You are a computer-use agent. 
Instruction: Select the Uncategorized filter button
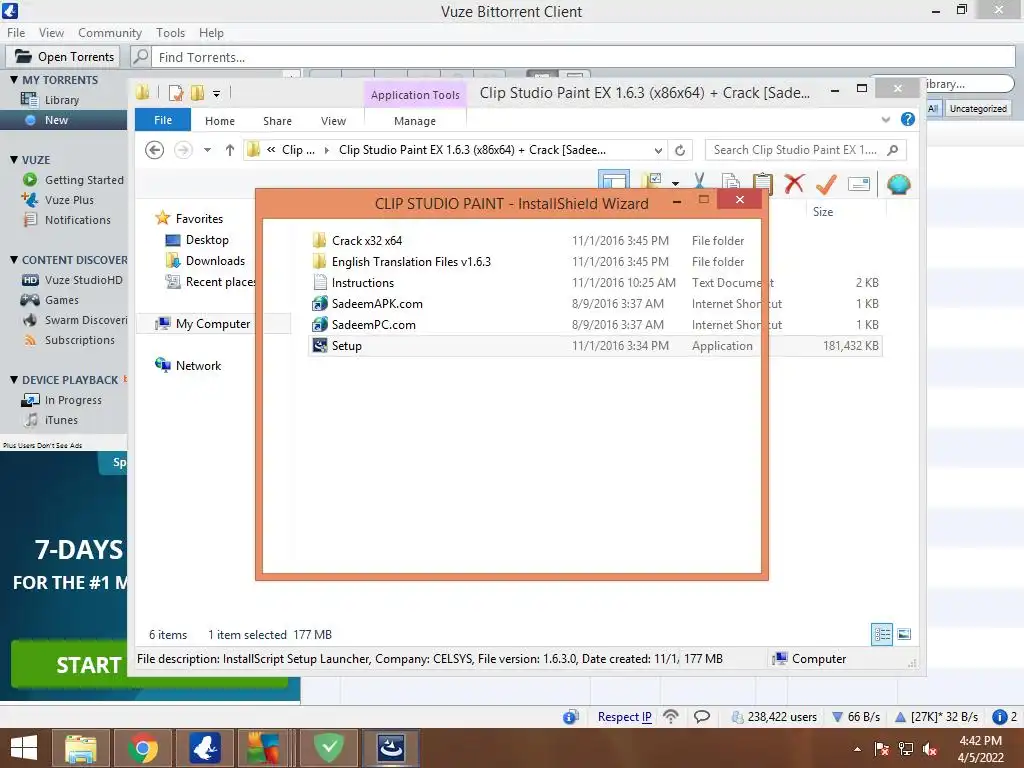978,108
